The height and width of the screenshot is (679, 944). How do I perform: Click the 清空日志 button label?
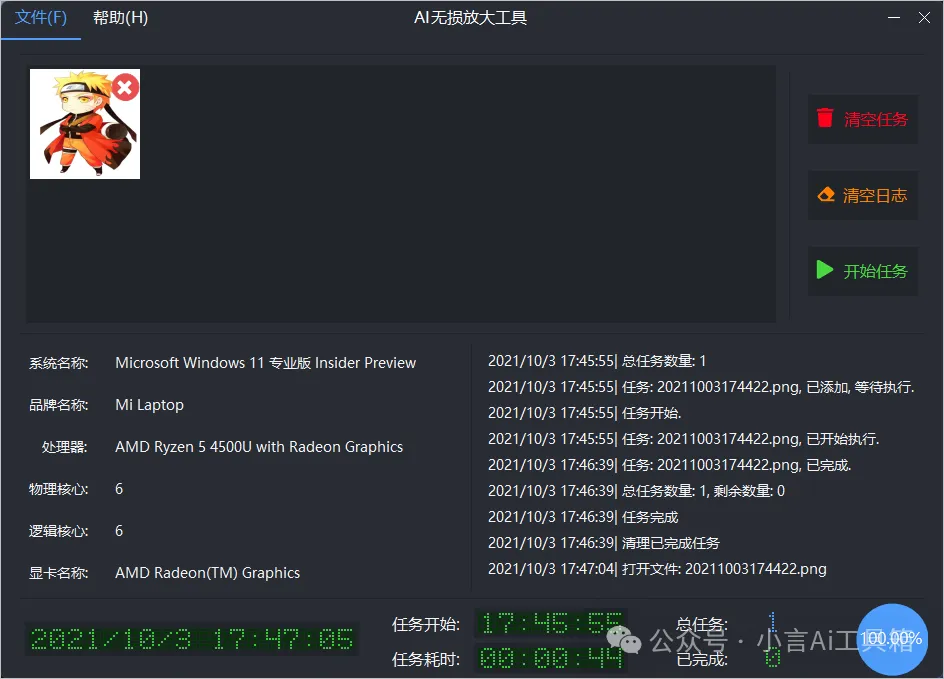875,196
